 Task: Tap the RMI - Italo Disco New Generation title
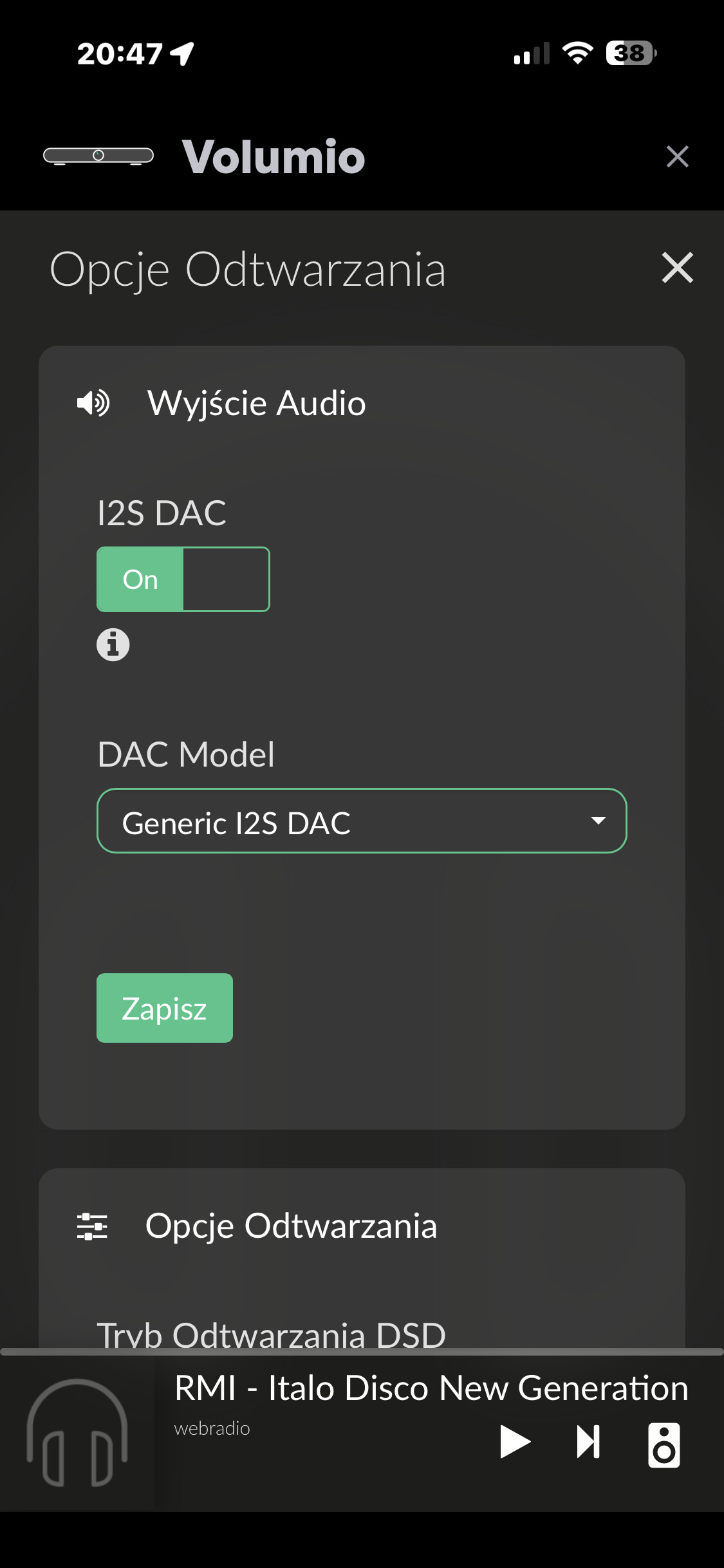tap(431, 1388)
